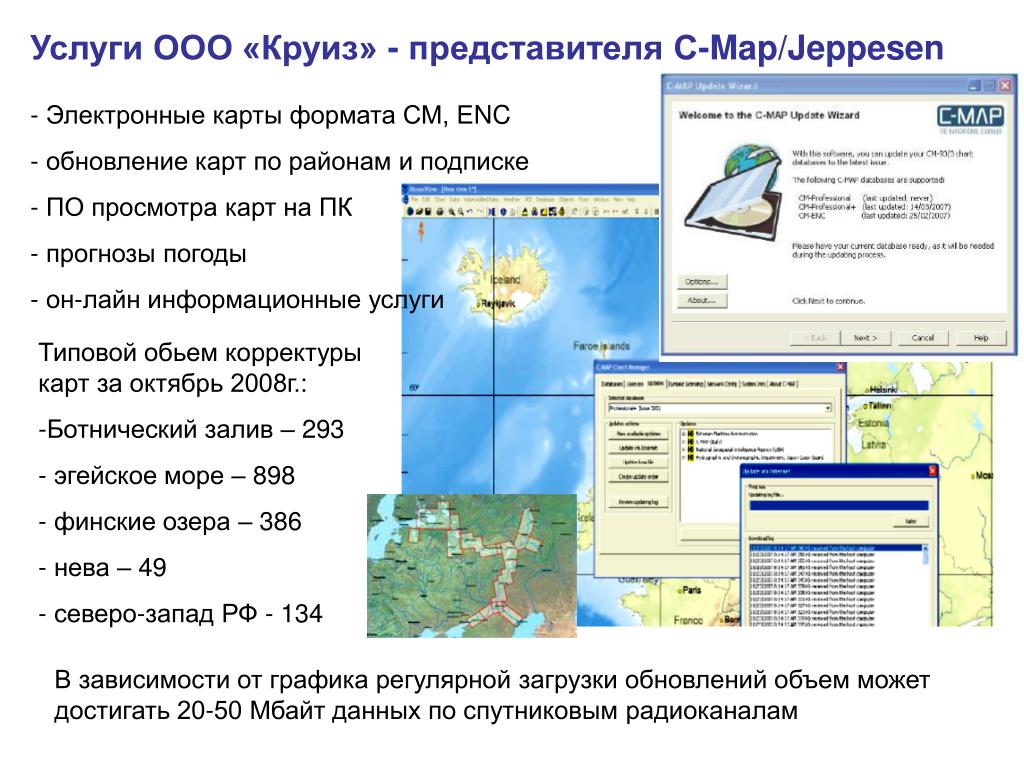Open the Selected database dropdown in Chart Manager
The width and height of the screenshot is (1024, 768).
click(827, 408)
